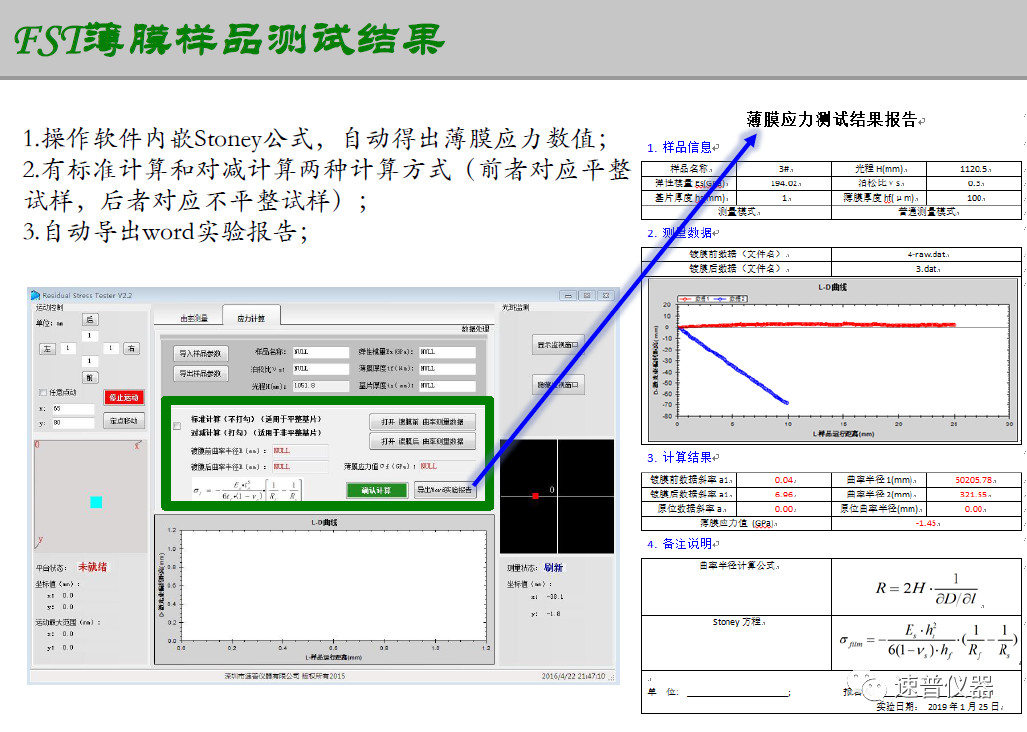Open the 镀膜前 curvature measurement data button
The width and height of the screenshot is (1027, 732).
pos(422,422)
